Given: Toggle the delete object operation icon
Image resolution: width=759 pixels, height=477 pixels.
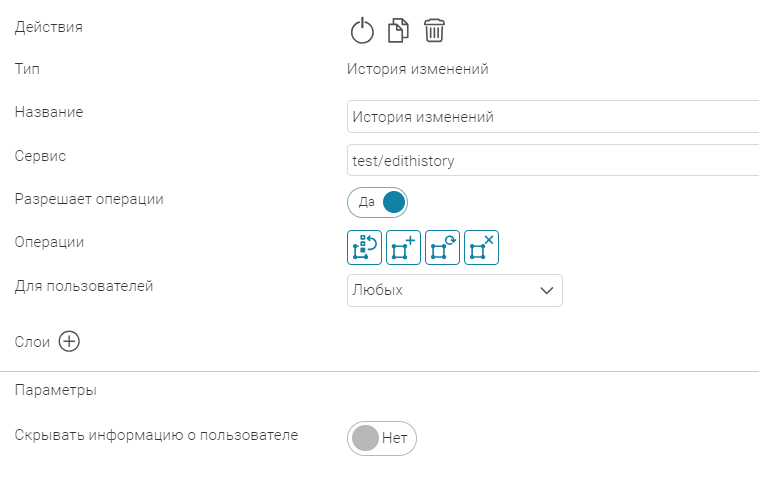Looking at the screenshot, I should 481,247.
